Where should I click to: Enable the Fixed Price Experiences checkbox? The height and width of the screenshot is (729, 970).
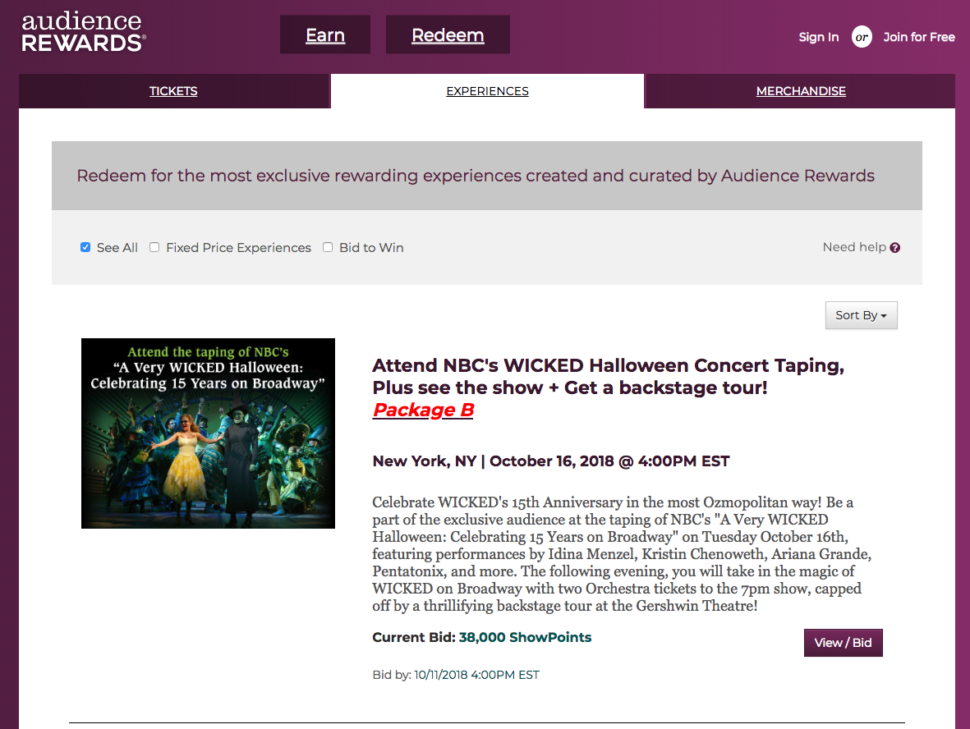click(x=154, y=248)
